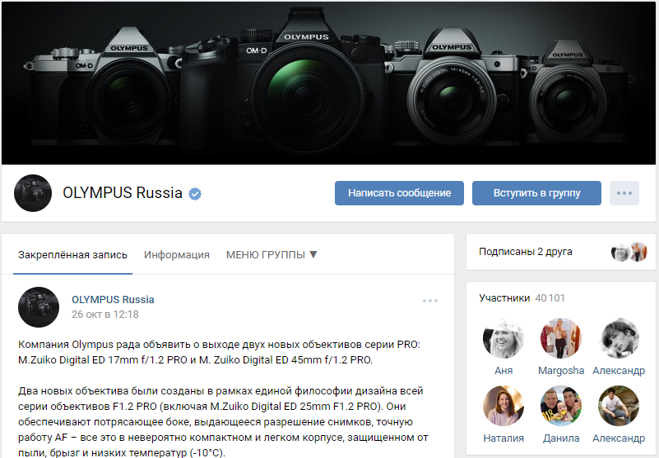Open the Участники members list header
The image size is (659, 458).
[504, 298]
